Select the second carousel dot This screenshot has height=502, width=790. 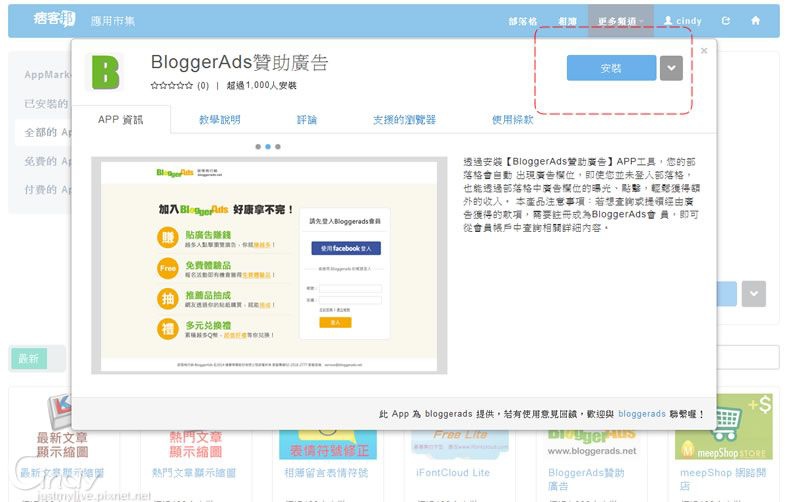(268, 147)
